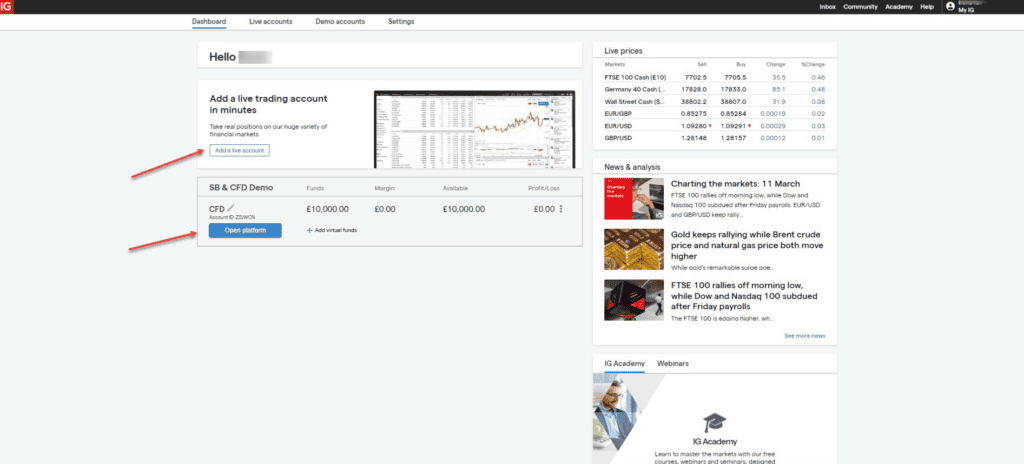
Task: Click the Funds value £10,000.00
Action: coord(327,209)
